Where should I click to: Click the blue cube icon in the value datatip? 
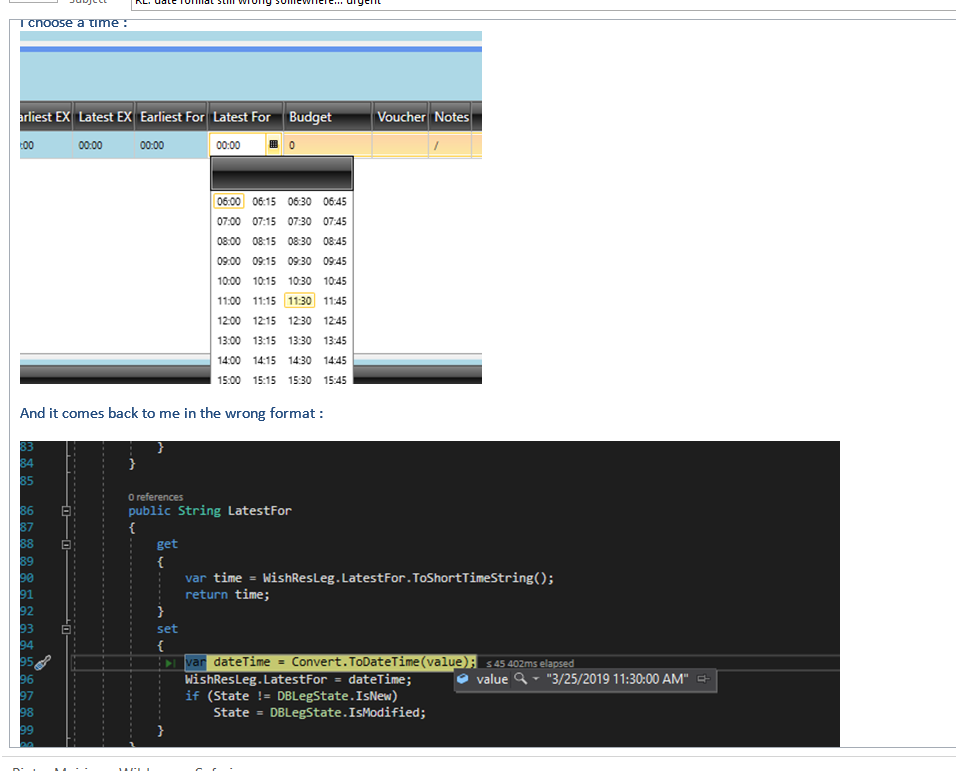[463, 679]
